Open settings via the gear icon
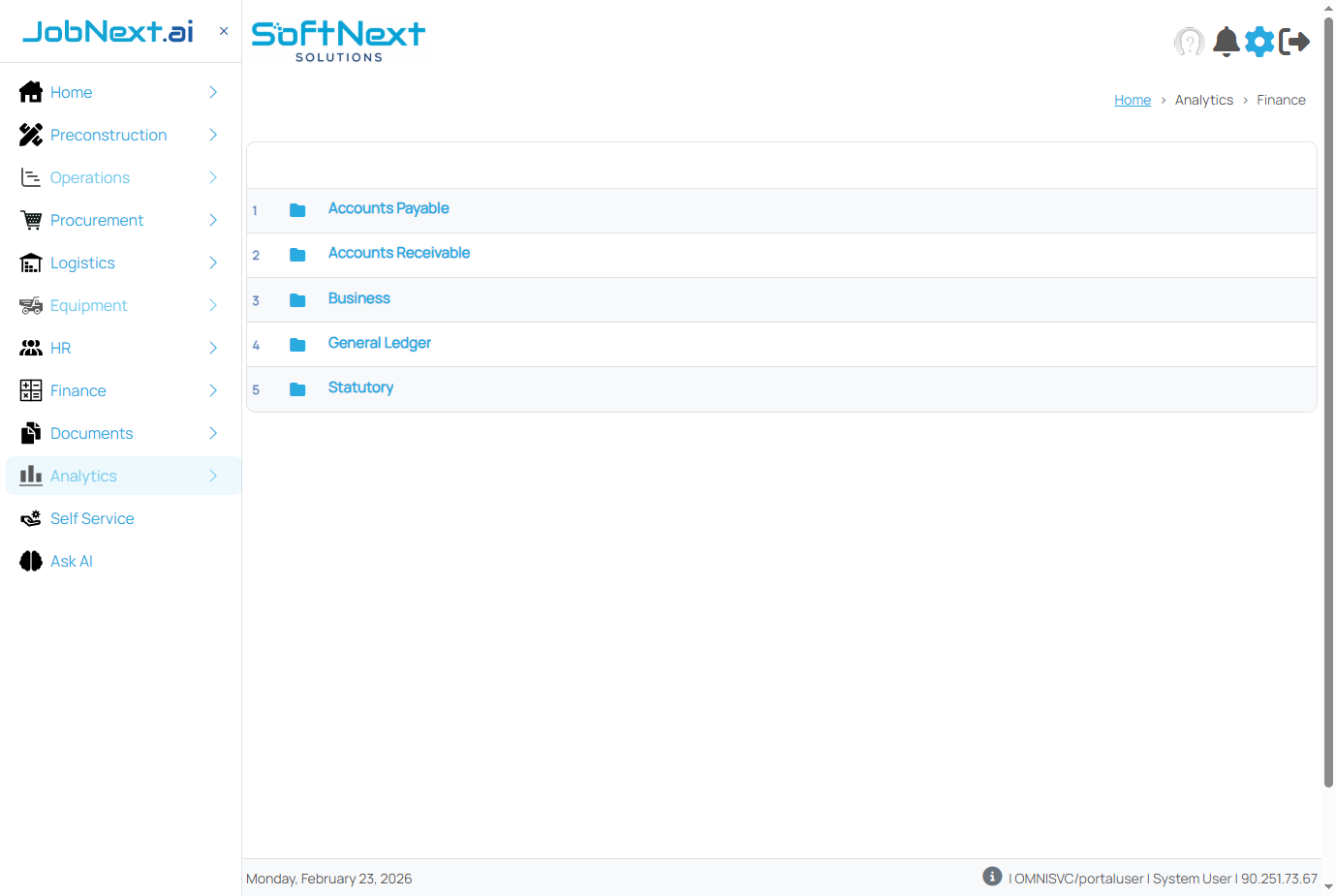Viewport: 1336px width, 896px height. [x=1259, y=42]
